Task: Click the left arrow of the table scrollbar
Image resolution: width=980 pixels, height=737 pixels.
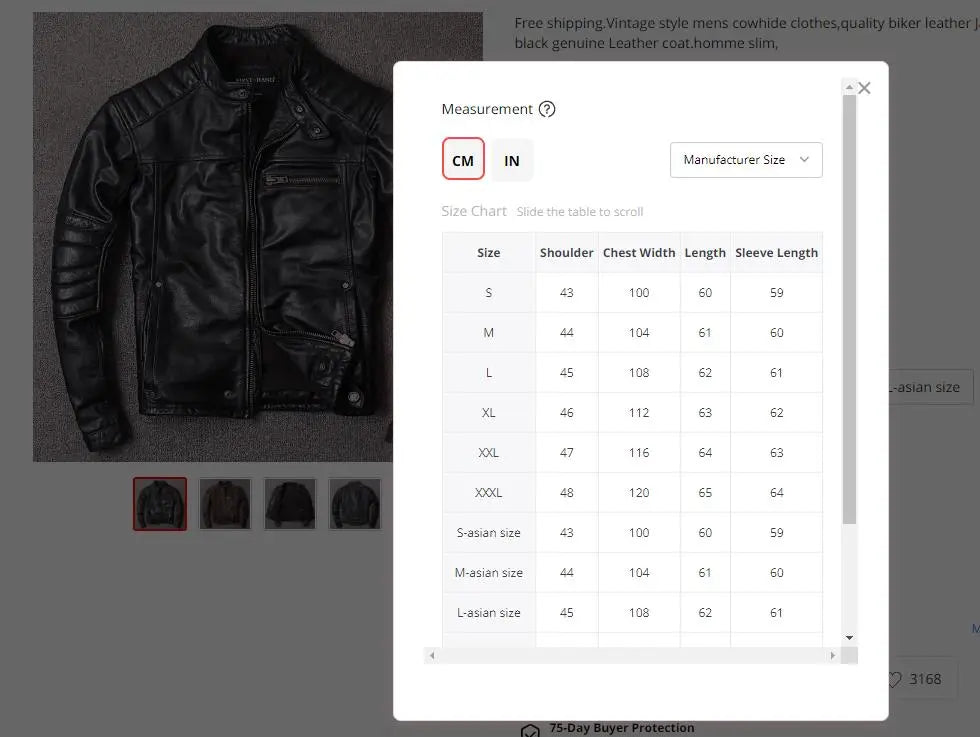Action: (x=431, y=656)
